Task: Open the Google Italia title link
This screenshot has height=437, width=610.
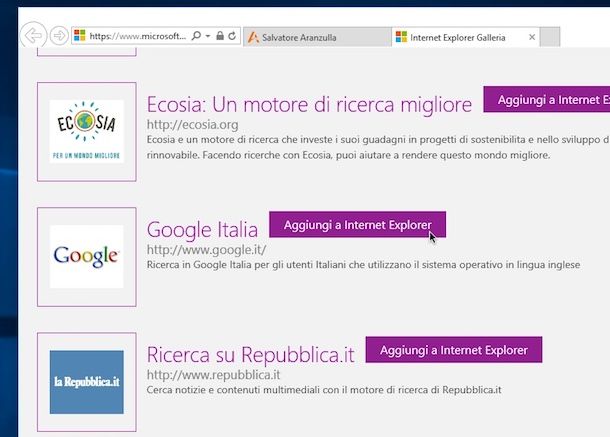Action: click(x=202, y=229)
